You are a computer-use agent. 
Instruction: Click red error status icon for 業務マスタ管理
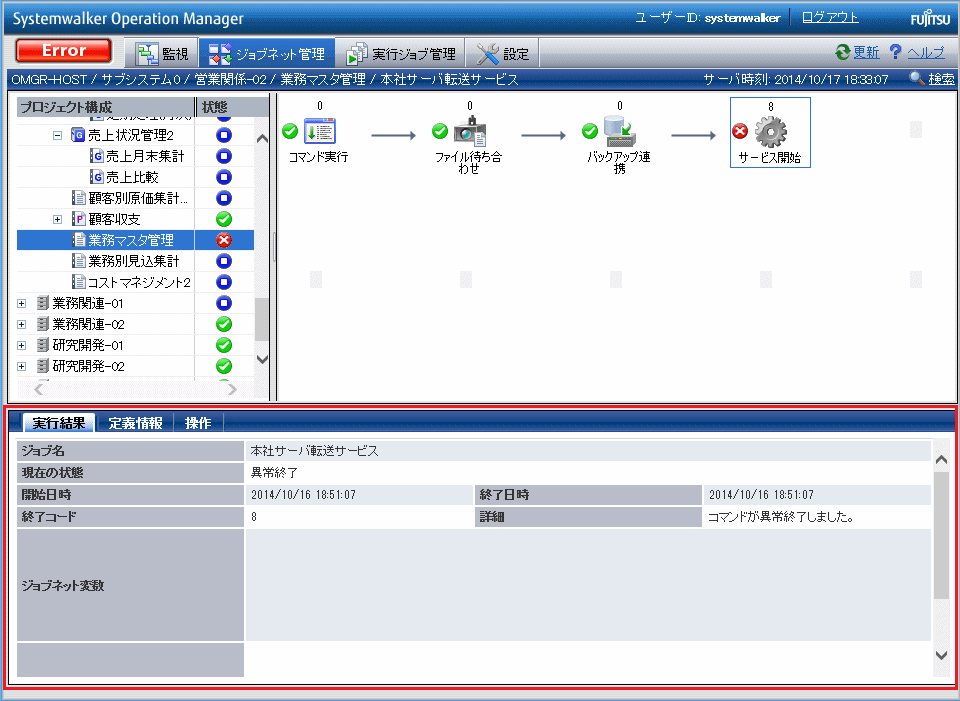coord(224,240)
